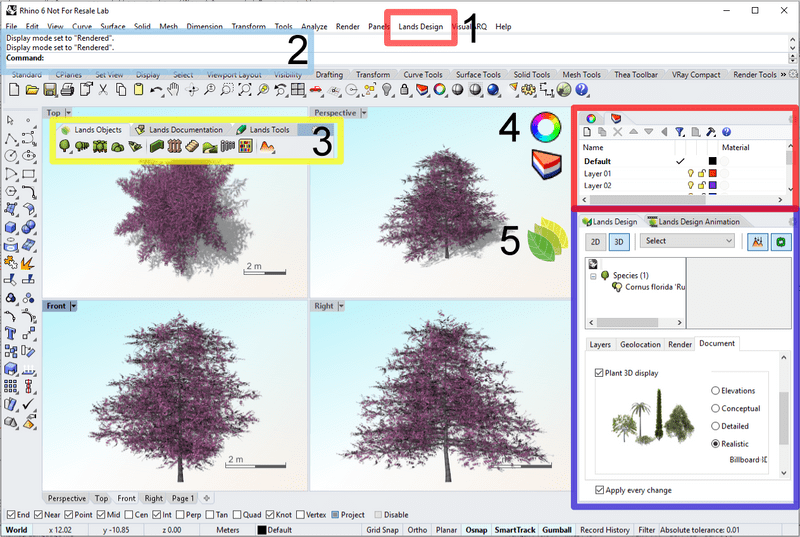Screen dimensions: 800x537
Task: Click the layer filter funnel icon
Action: click(679, 132)
